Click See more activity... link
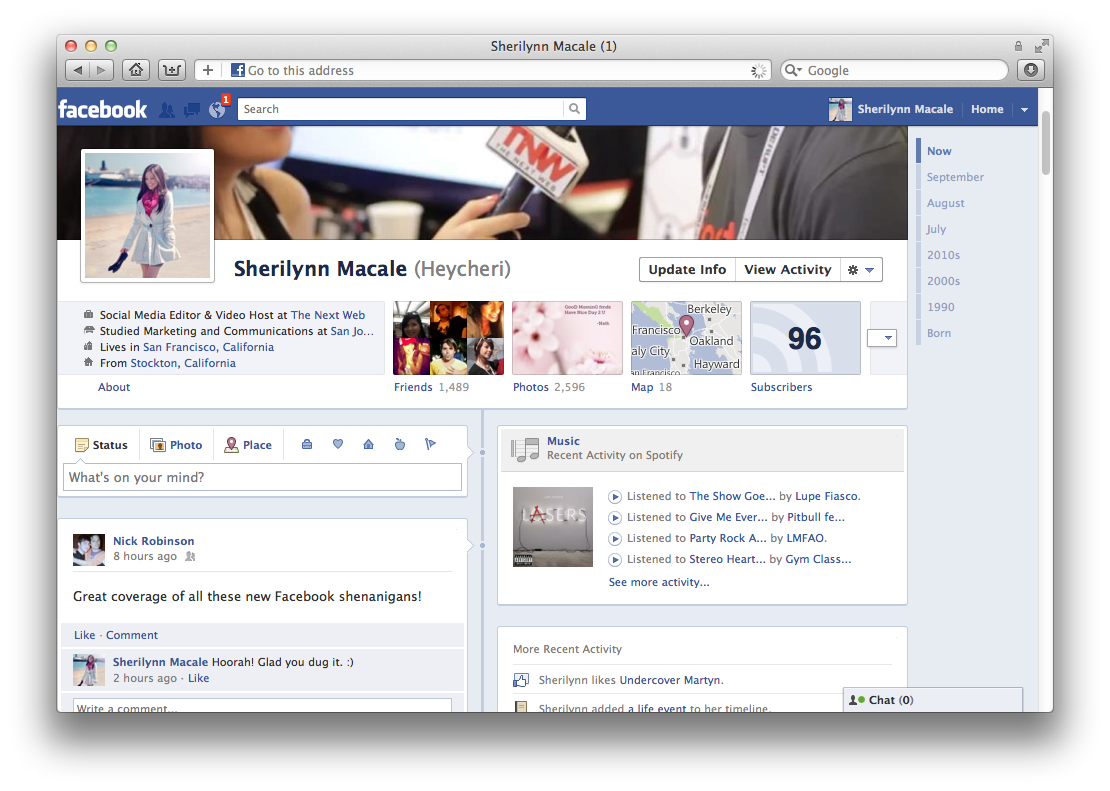Image resolution: width=1110 pixels, height=791 pixels. pyautogui.click(x=659, y=582)
